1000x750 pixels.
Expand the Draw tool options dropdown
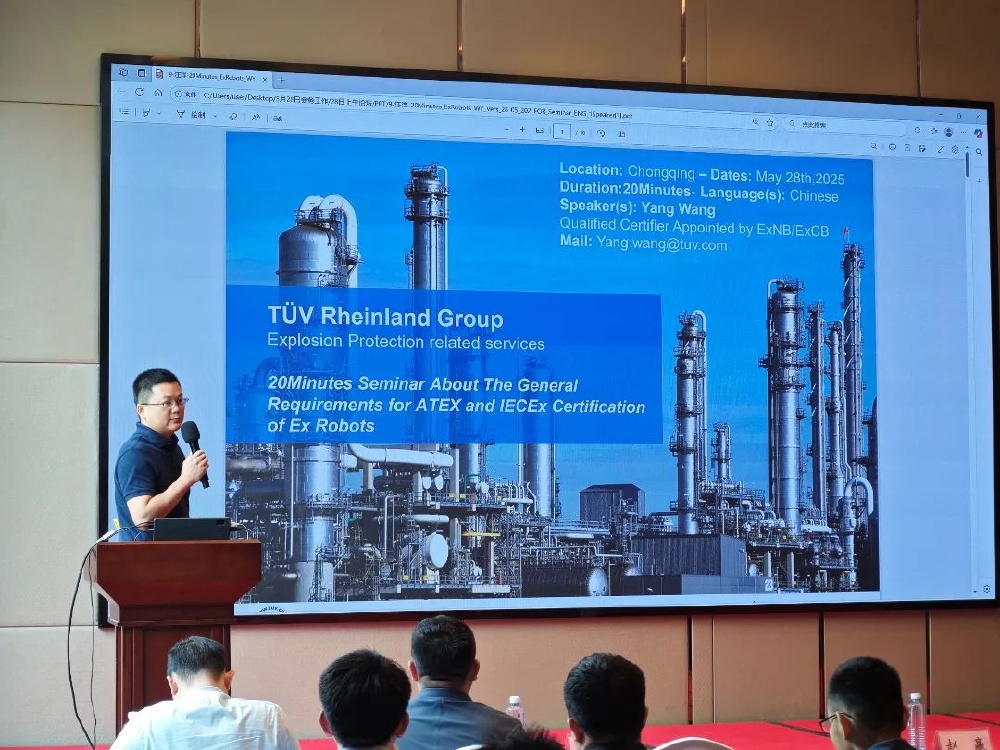coord(216,115)
